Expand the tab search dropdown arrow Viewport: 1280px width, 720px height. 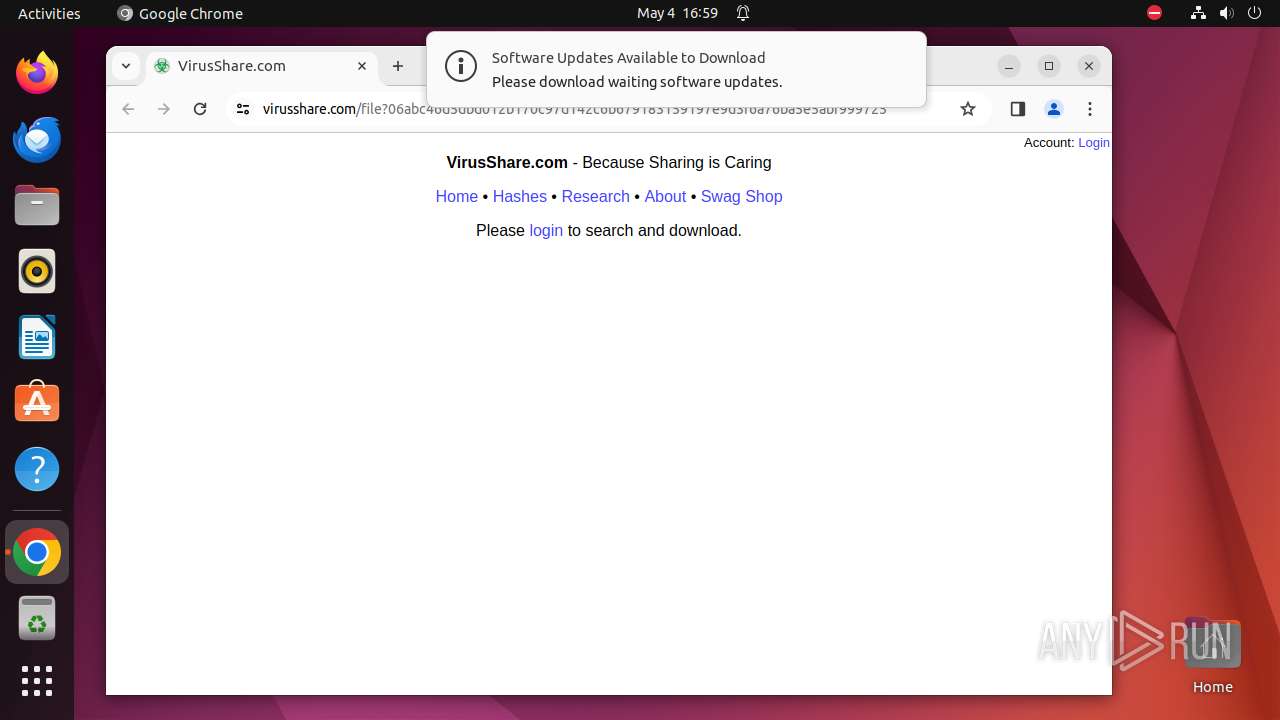tap(125, 66)
